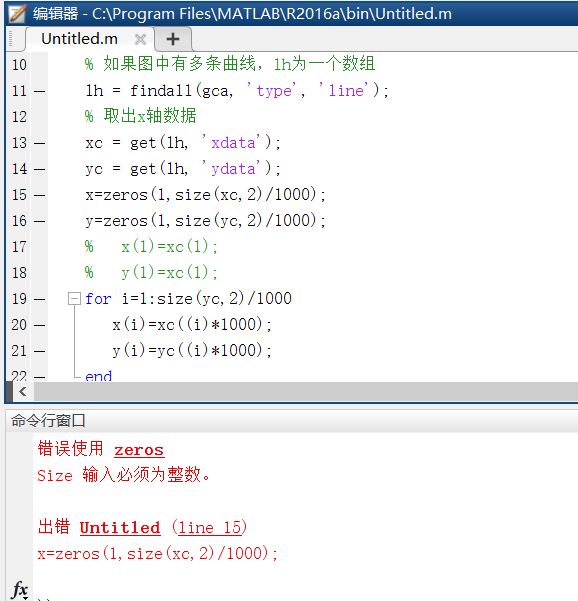Set breakpoint dash on line 19
Viewport: 578px width, 601px height.
pos(39,299)
